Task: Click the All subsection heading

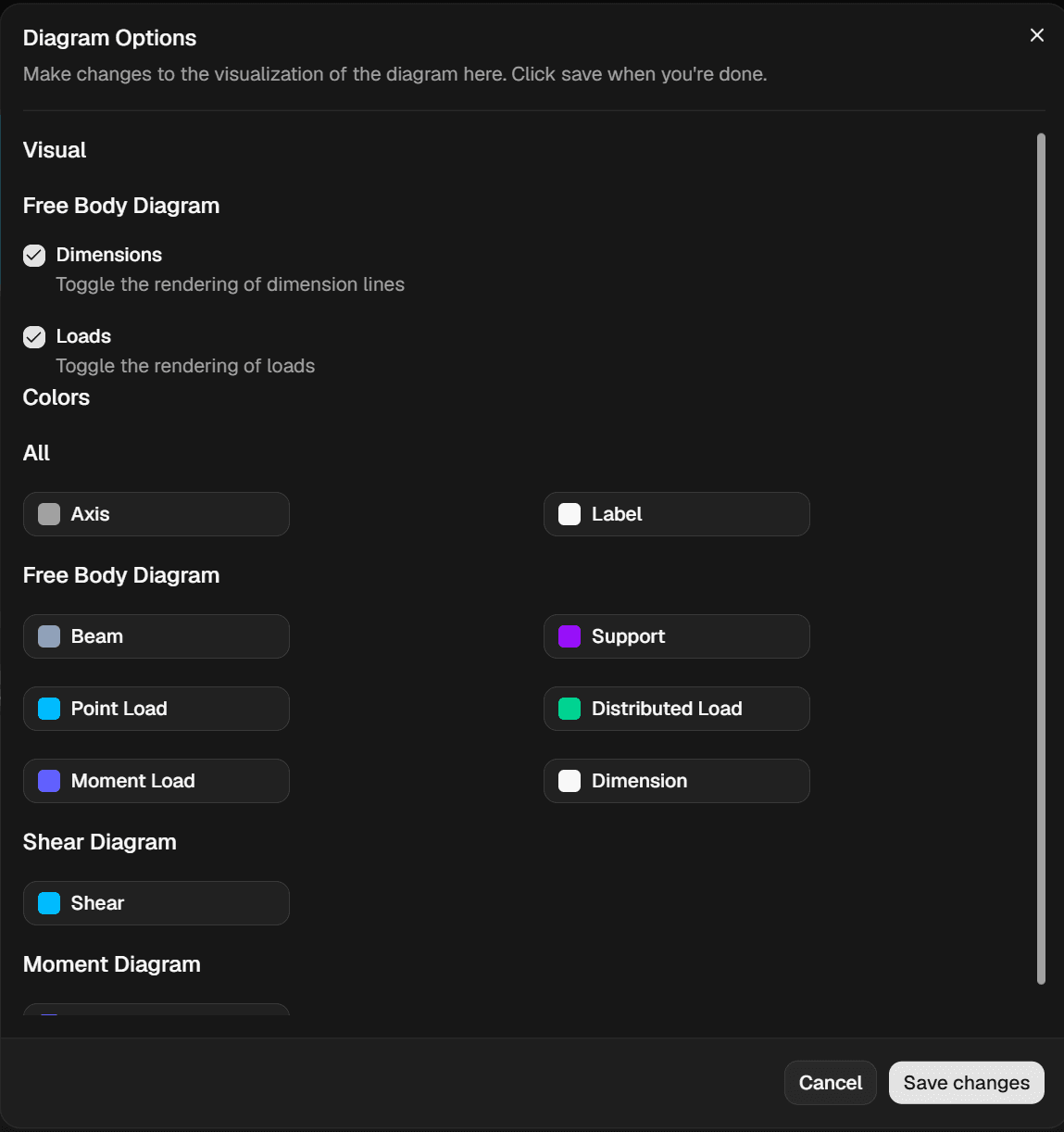Action: click(37, 453)
